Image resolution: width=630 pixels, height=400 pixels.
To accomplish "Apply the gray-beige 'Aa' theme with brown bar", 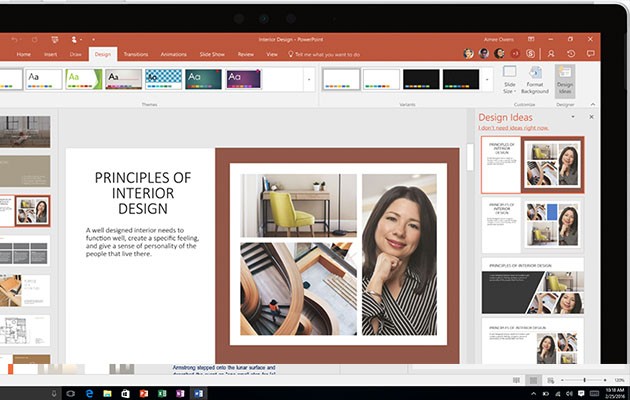I will pos(124,79).
